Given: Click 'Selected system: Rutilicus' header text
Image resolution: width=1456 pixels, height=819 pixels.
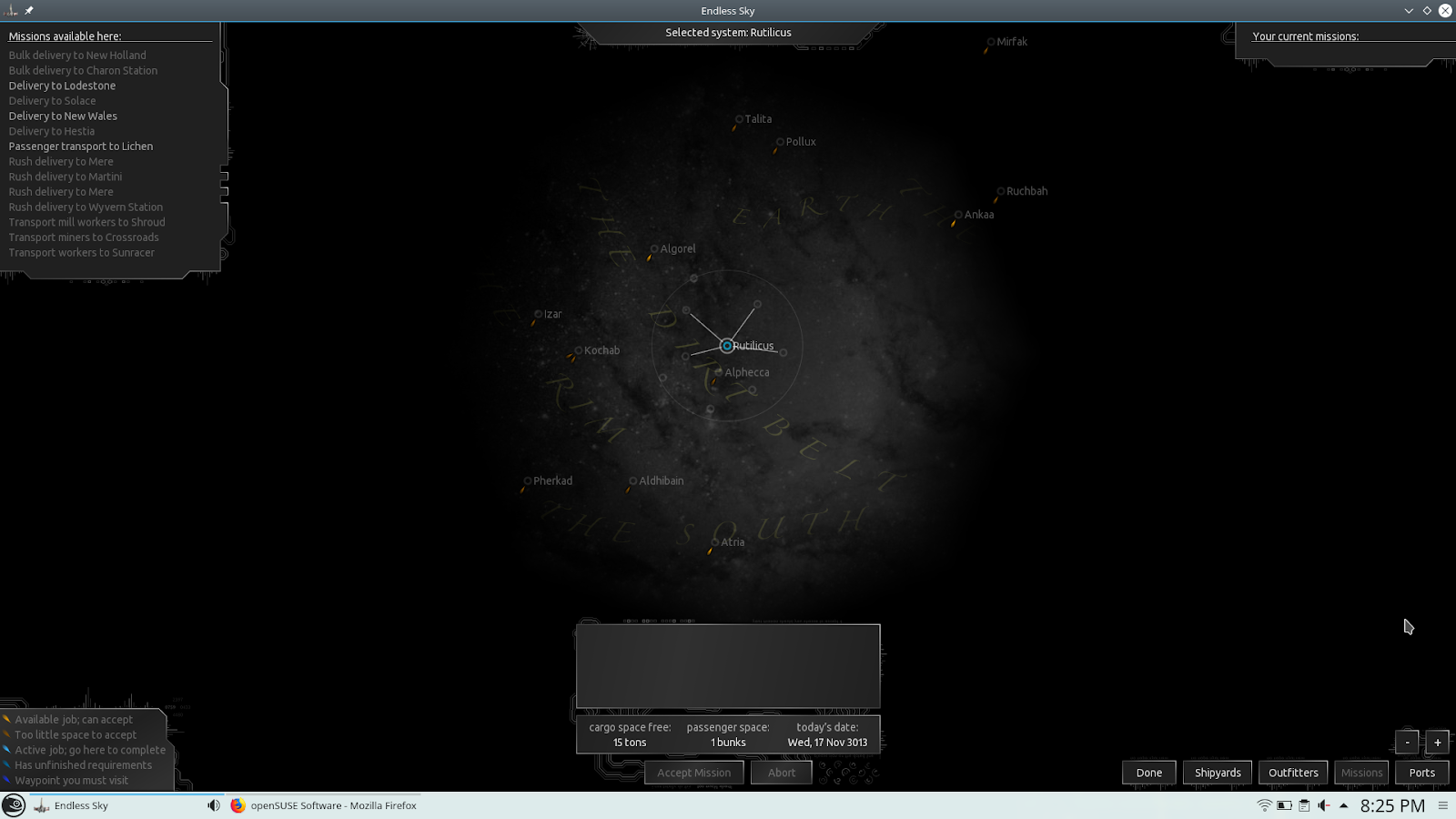Looking at the screenshot, I should click(x=728, y=33).
